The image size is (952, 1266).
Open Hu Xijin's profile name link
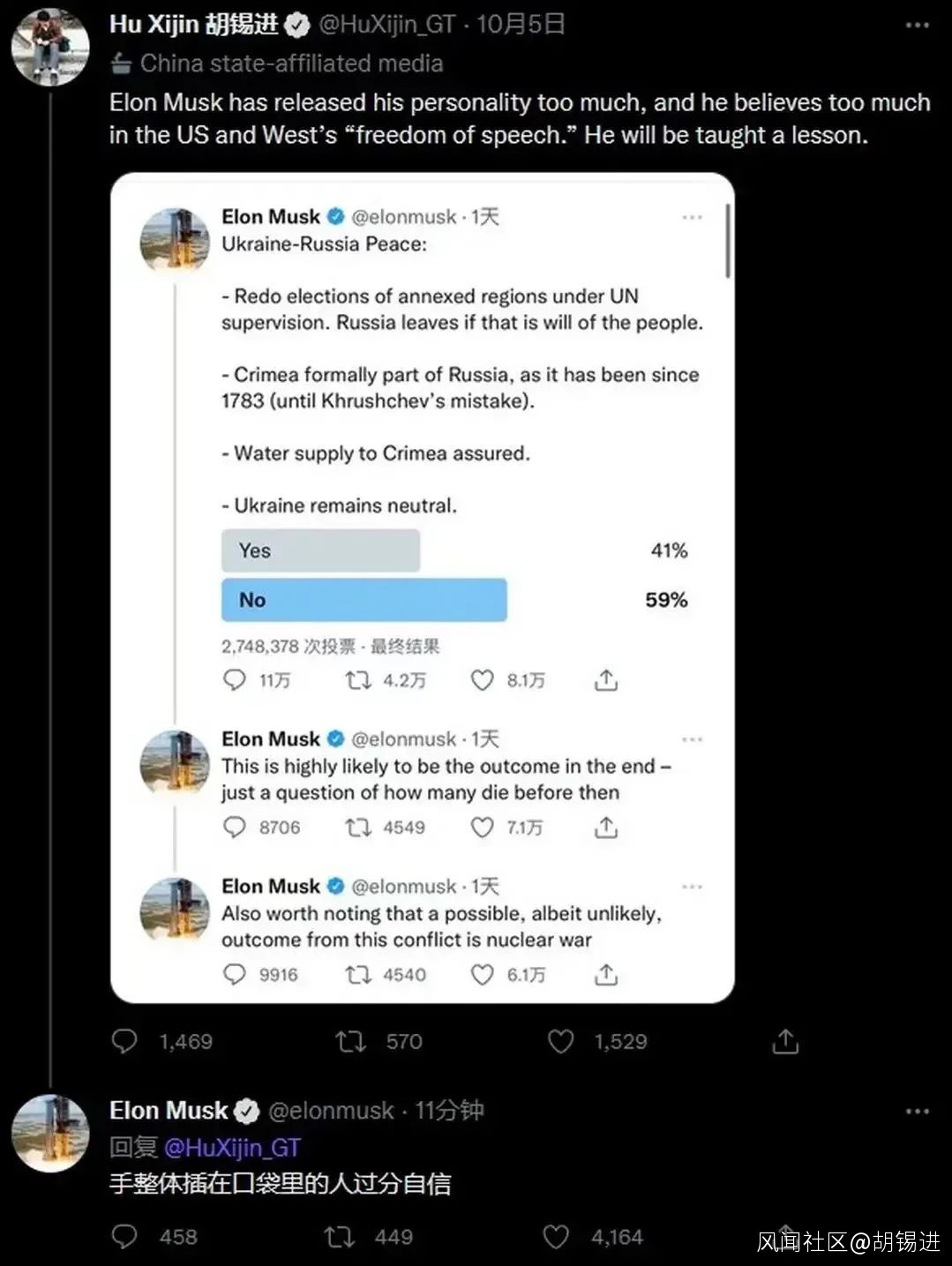coord(194,25)
